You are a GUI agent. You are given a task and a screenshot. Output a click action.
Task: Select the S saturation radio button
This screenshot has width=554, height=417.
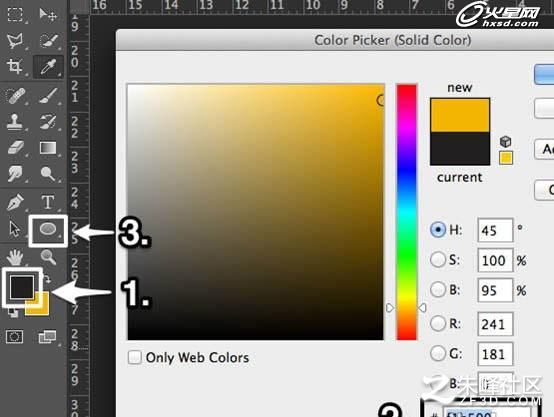click(x=438, y=260)
